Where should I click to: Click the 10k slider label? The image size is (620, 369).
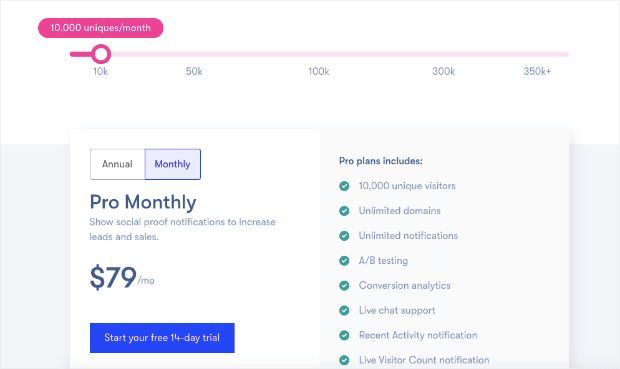[100, 71]
